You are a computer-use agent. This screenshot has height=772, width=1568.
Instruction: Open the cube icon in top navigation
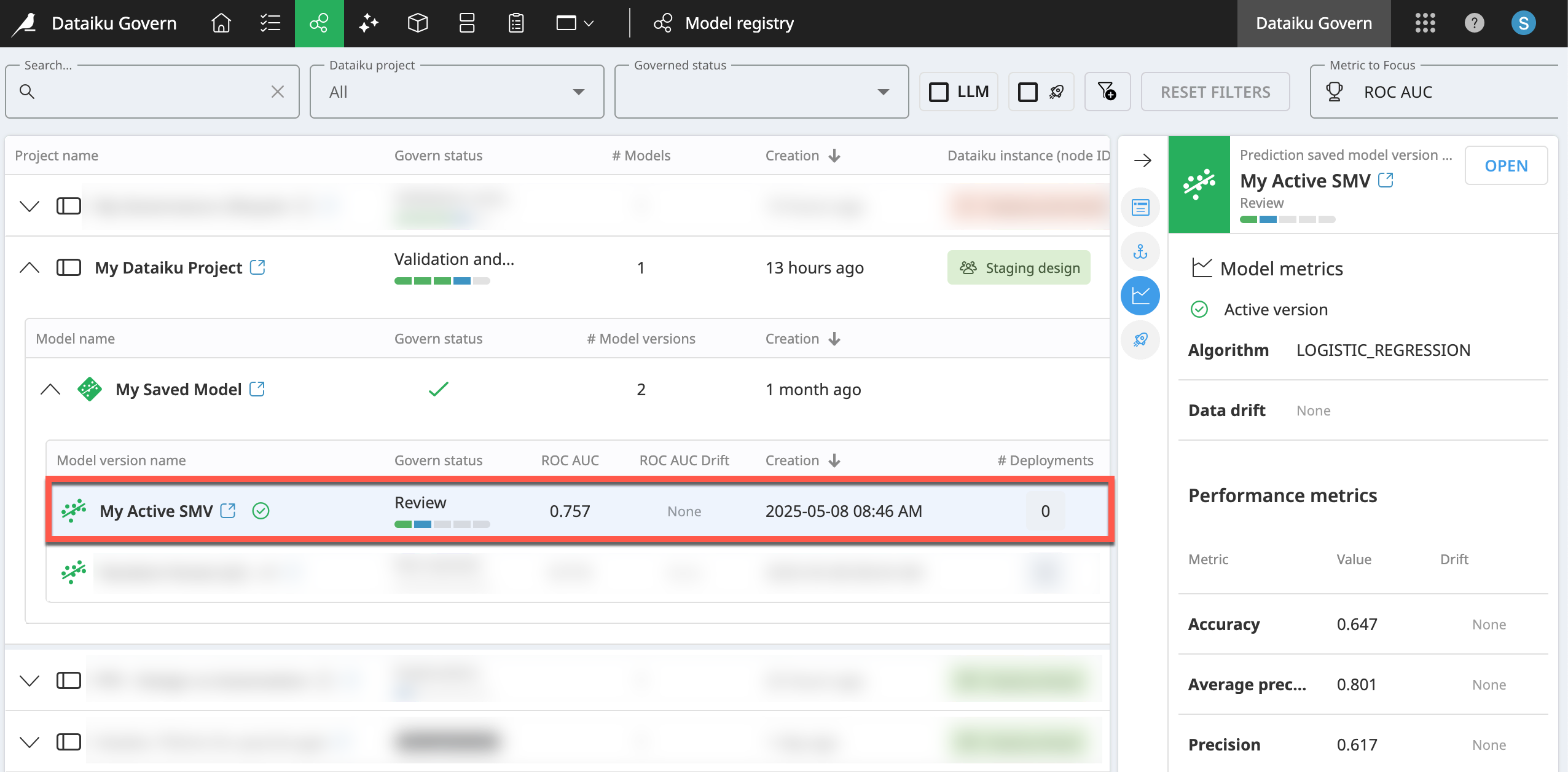coord(418,23)
